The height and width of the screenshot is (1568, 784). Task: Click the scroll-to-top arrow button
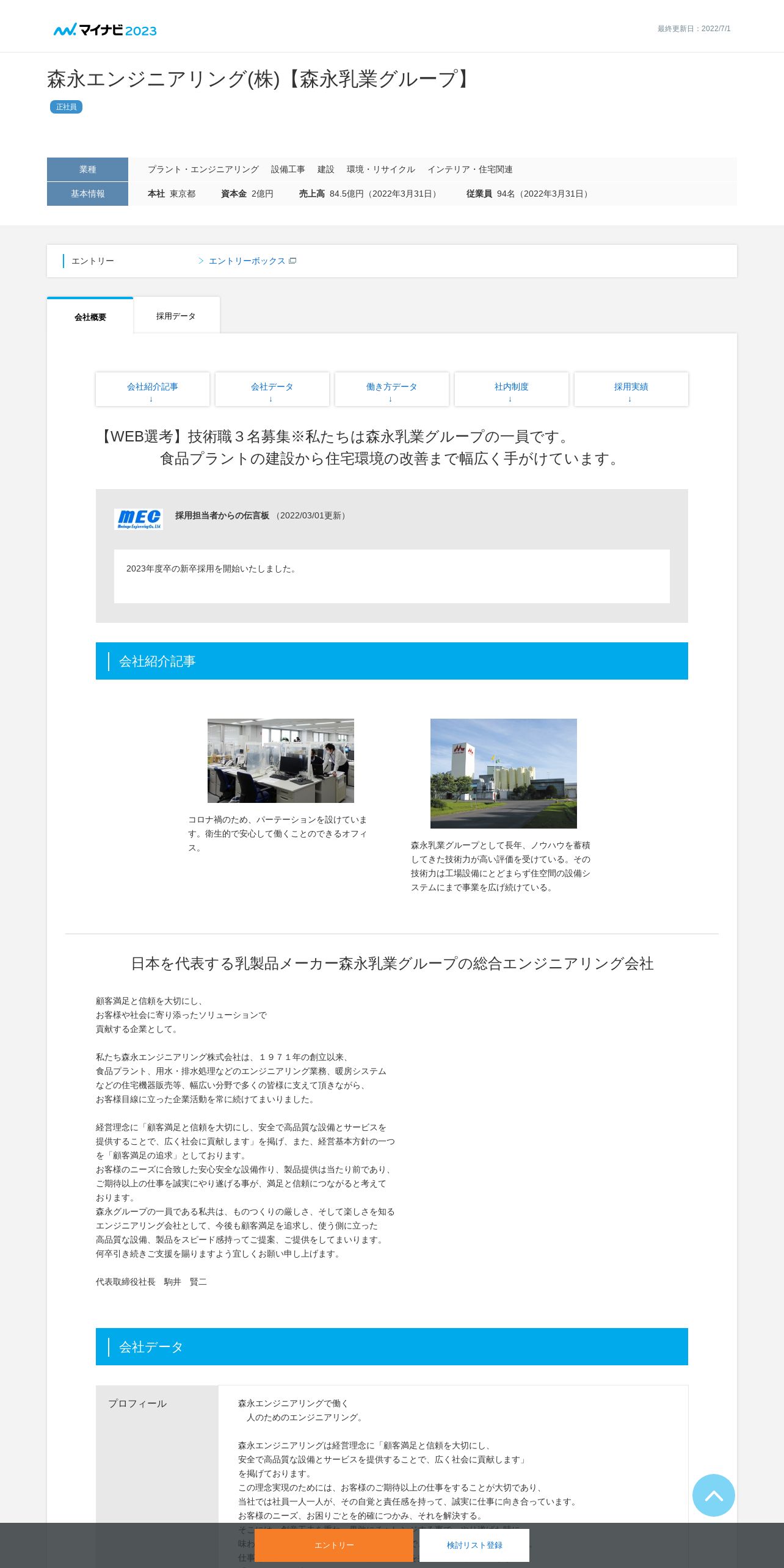[713, 1495]
